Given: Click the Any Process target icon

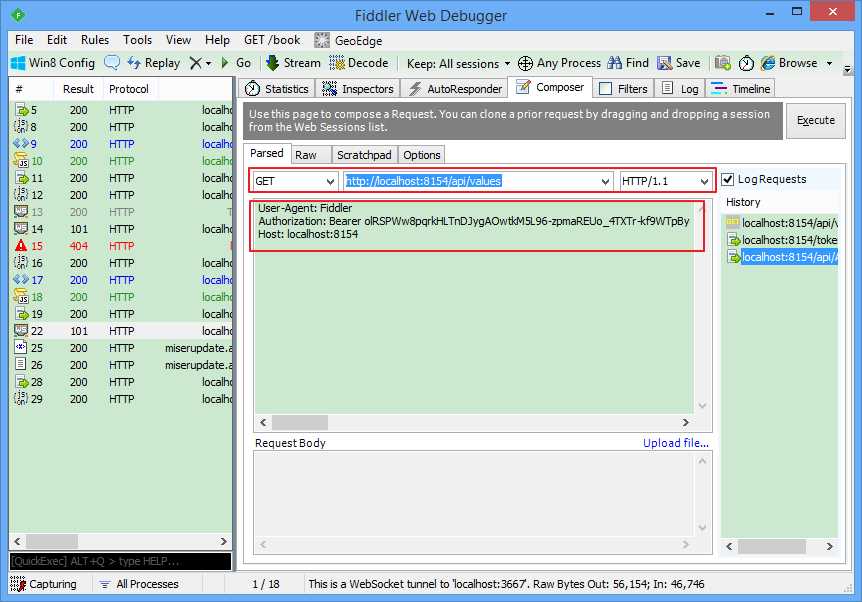Looking at the screenshot, I should pos(526,63).
